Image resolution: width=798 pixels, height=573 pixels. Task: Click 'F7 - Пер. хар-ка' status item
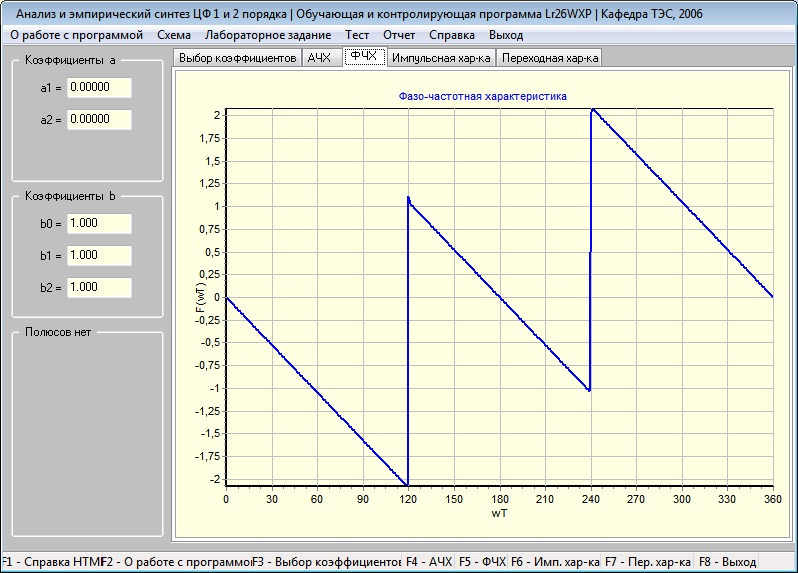point(647,562)
